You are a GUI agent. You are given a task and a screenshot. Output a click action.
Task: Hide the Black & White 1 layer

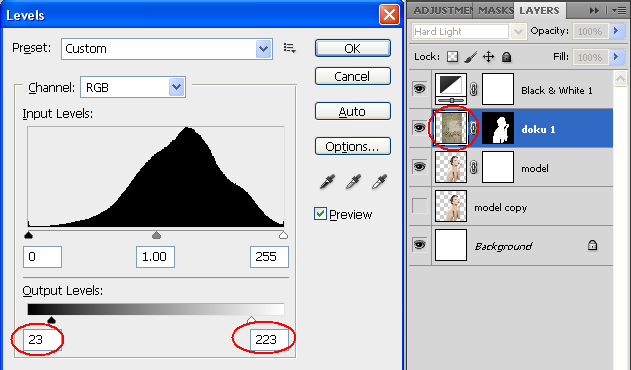click(419, 89)
